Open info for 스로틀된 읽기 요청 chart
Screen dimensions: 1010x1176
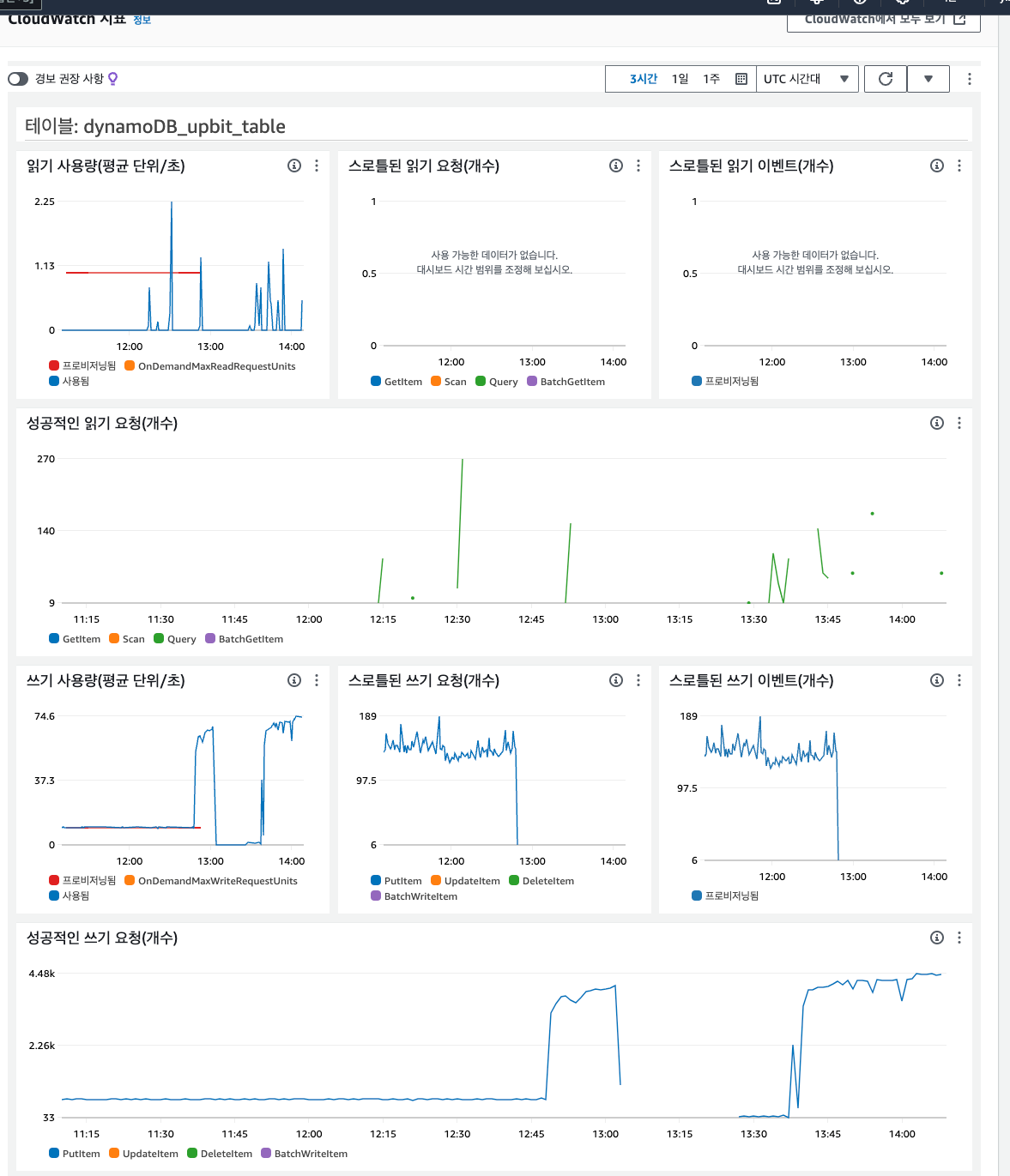tap(616, 166)
